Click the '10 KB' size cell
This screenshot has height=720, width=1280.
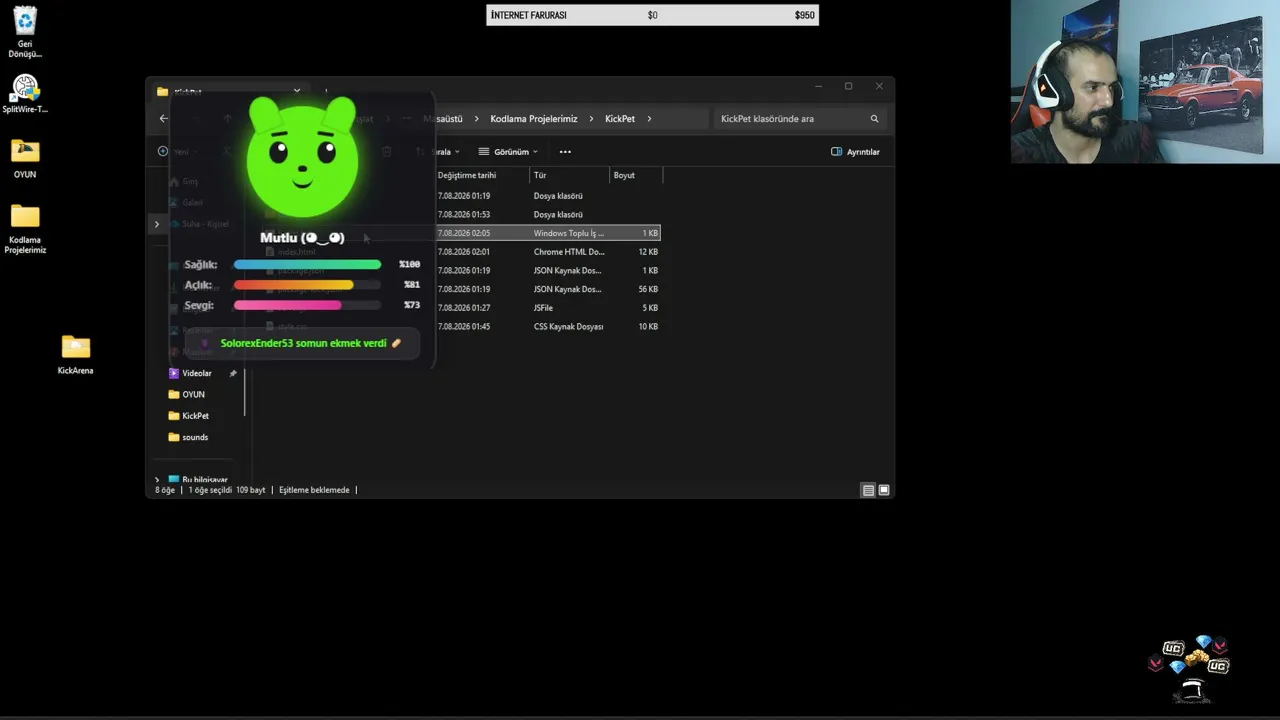(x=648, y=327)
